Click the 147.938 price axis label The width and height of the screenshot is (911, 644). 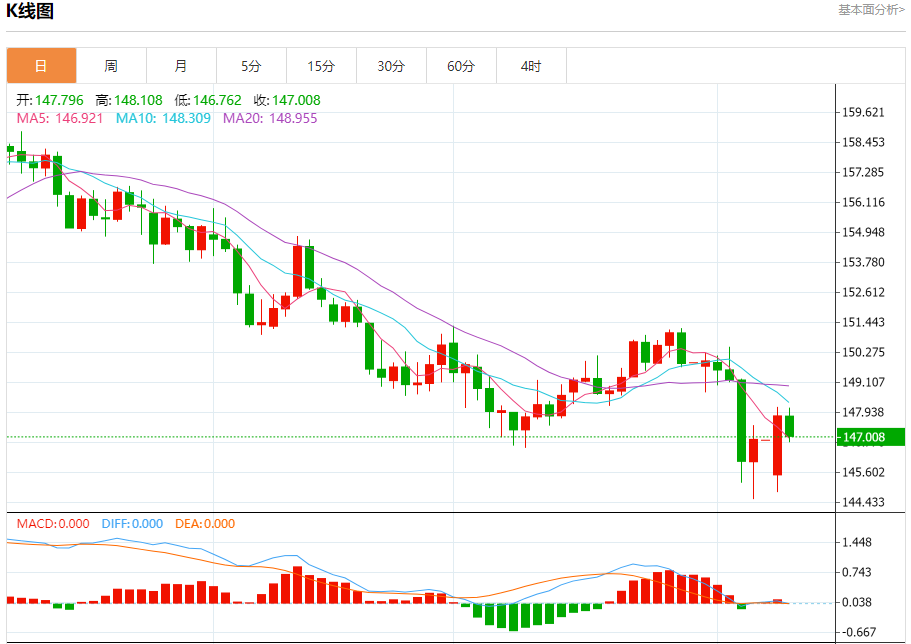[863, 412]
